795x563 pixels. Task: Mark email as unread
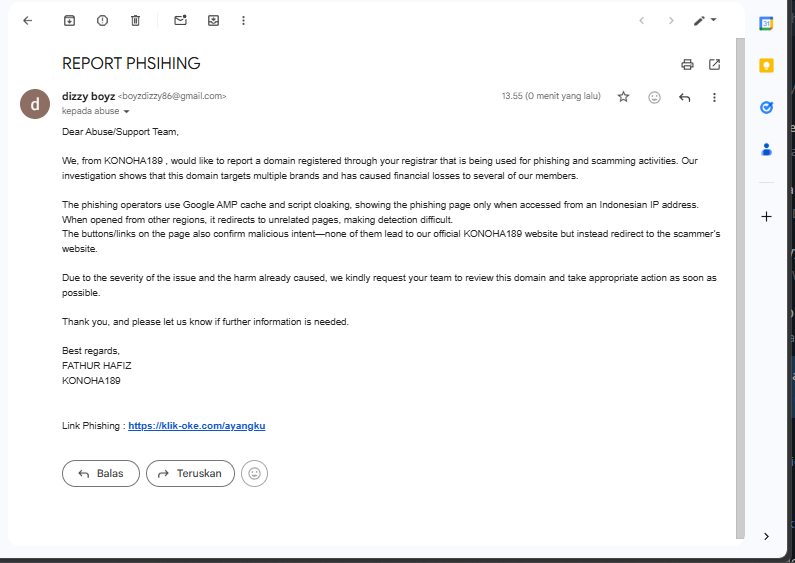tap(180, 20)
